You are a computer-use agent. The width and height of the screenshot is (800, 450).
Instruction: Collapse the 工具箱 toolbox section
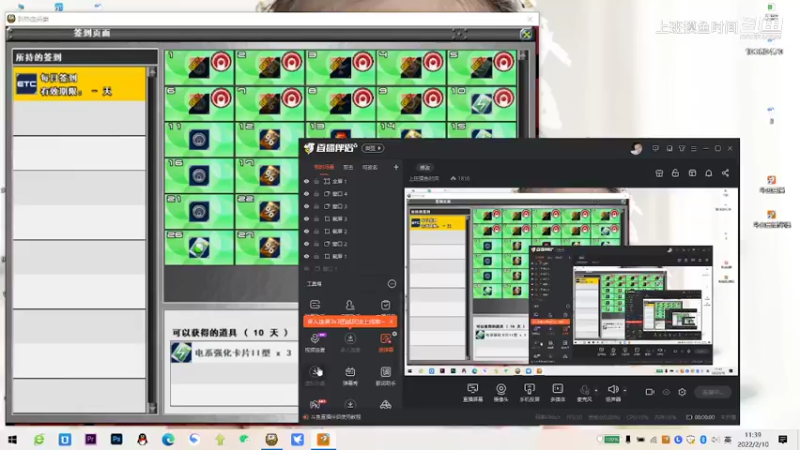[x=392, y=284]
